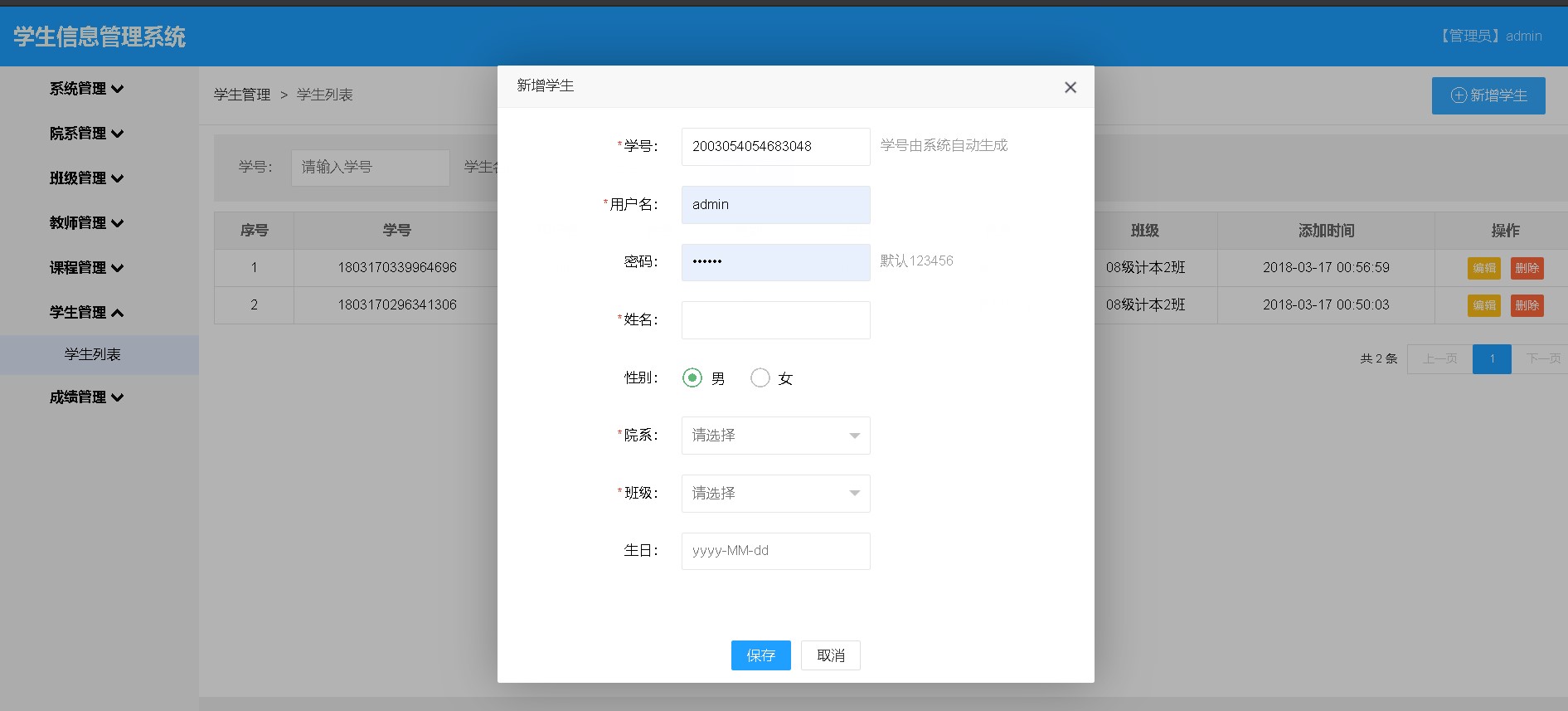This screenshot has height=711, width=1568.
Task: Open 学生列表 in the sidebar
Action: coord(99,354)
